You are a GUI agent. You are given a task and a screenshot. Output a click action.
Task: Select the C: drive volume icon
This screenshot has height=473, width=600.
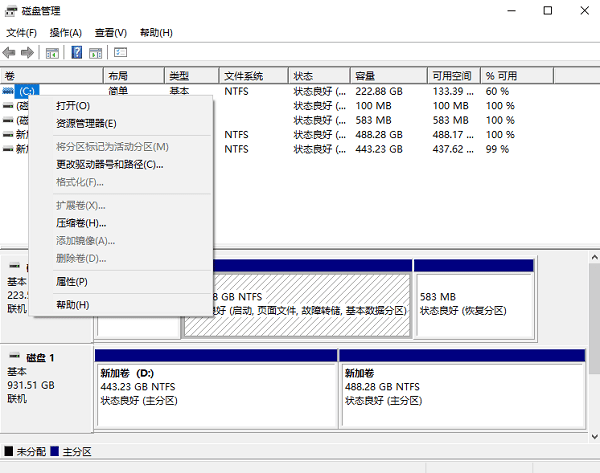click(x=9, y=91)
